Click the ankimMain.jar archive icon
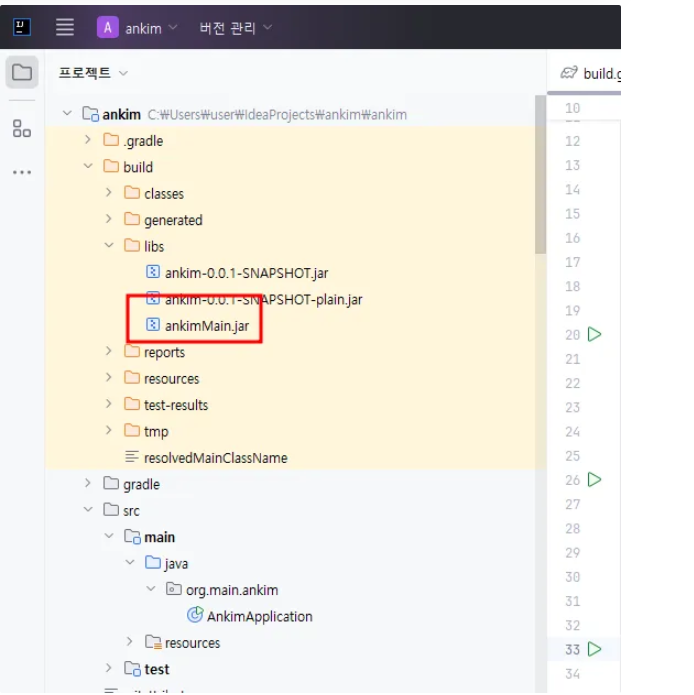Image resolution: width=694 pixels, height=695 pixels. tap(153, 324)
